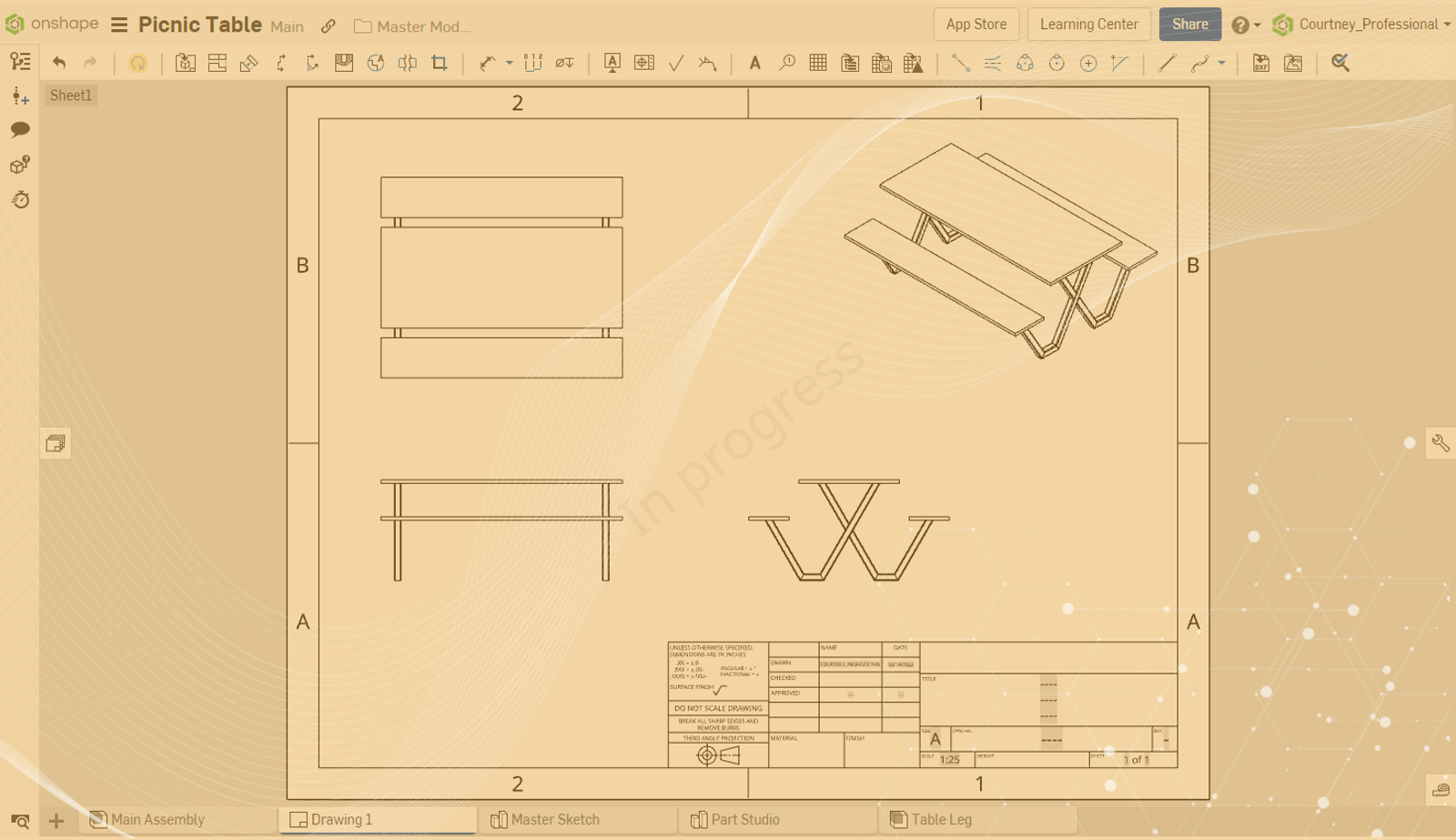
Task: Expand the dimension tool dropdown arrow
Action: [x=510, y=63]
